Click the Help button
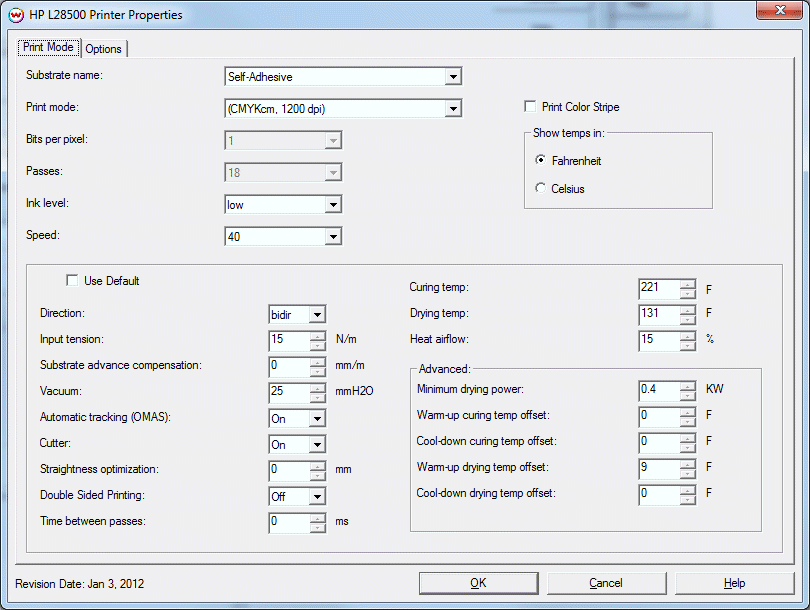 pyautogui.click(x=735, y=583)
